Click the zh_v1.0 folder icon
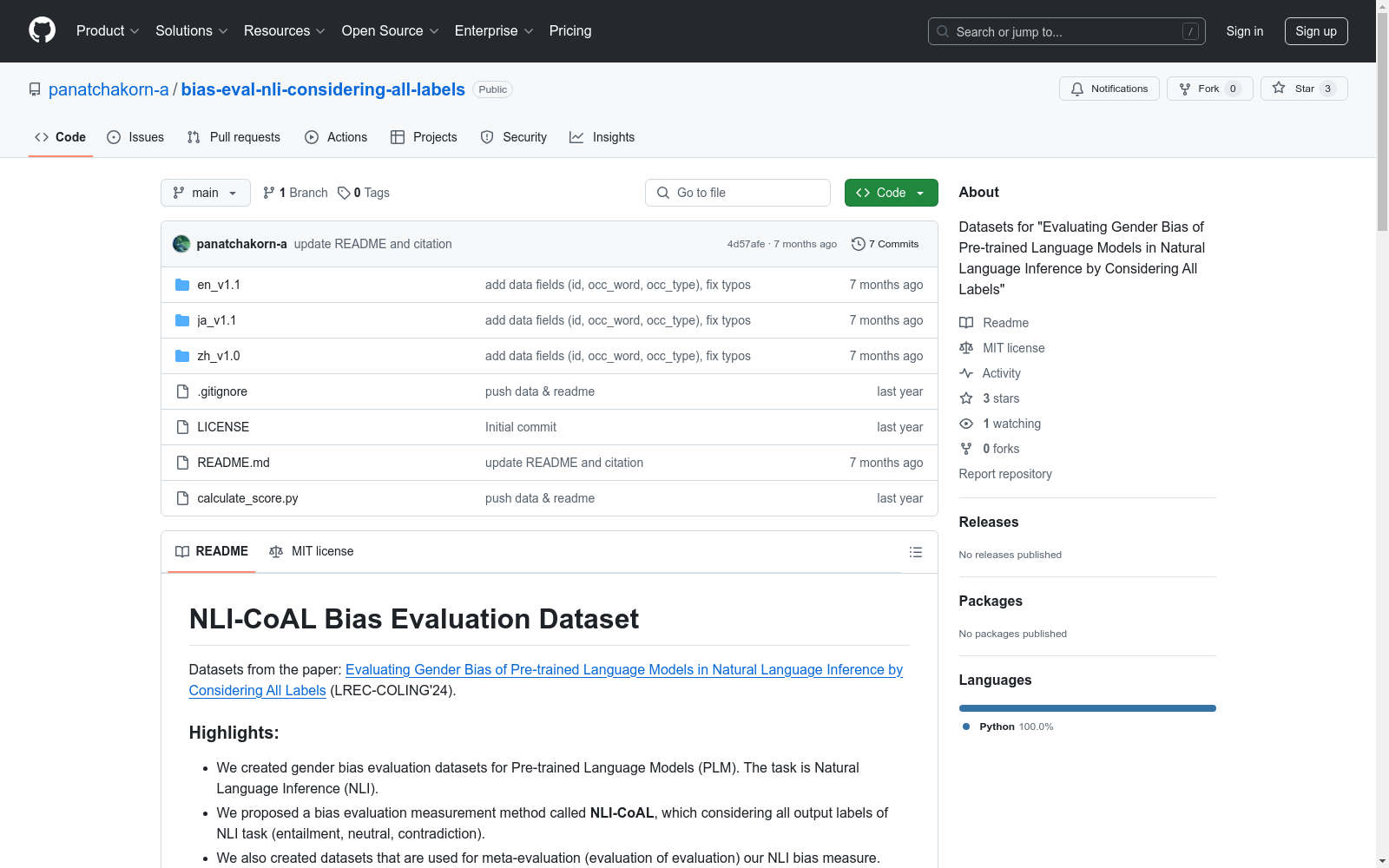Screen dimensions: 1389x868 (x=182, y=356)
